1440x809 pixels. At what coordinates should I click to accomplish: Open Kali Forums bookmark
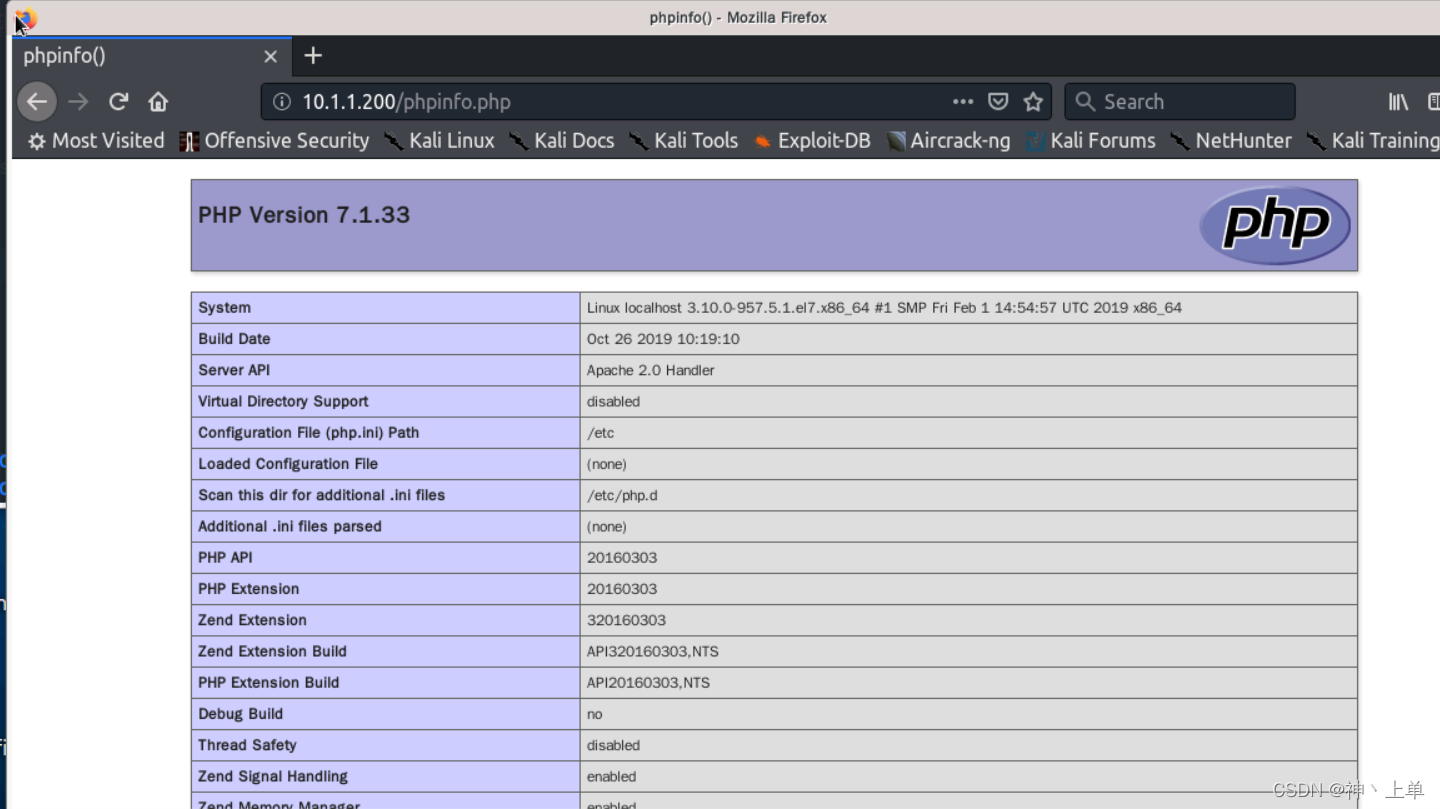[1090, 141]
